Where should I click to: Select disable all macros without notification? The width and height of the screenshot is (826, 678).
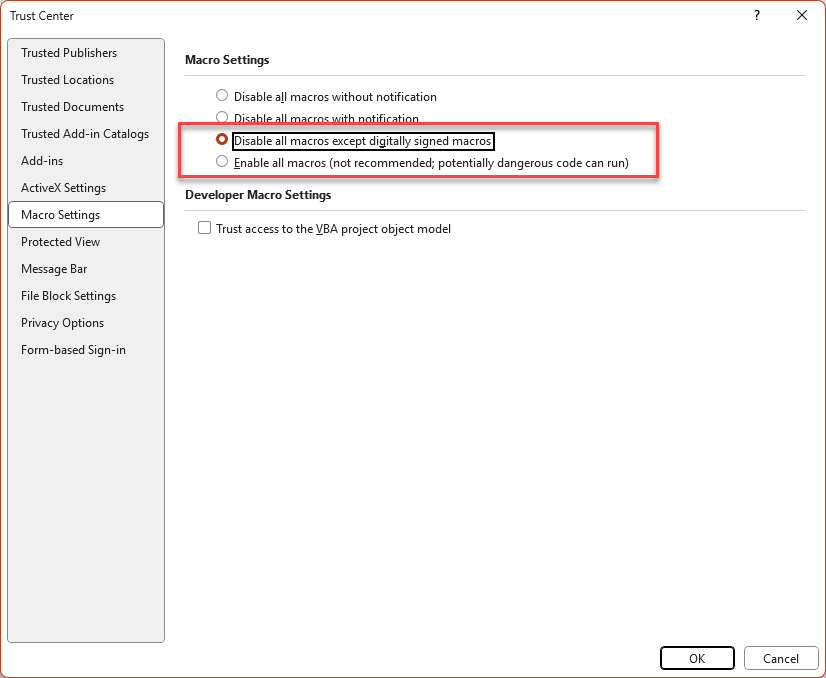tap(221, 95)
